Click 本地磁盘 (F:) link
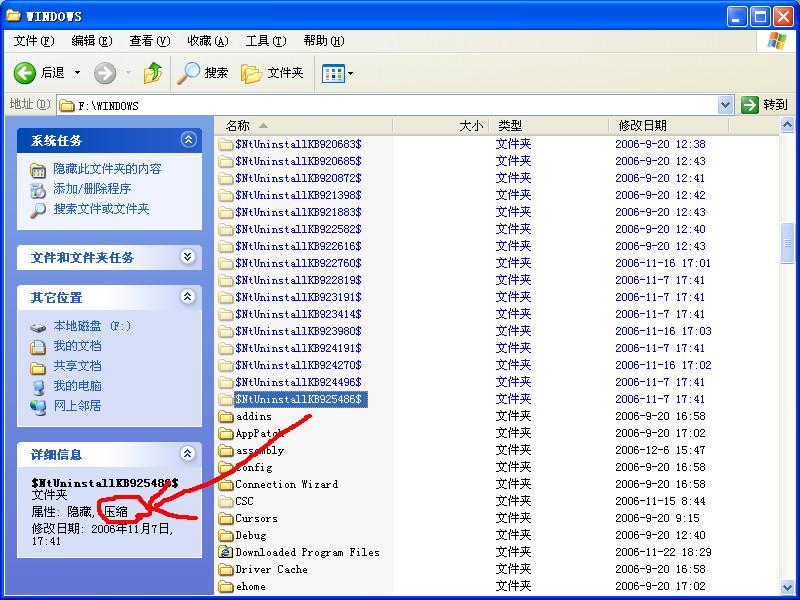Viewport: 800px width, 600px height. pos(92,326)
